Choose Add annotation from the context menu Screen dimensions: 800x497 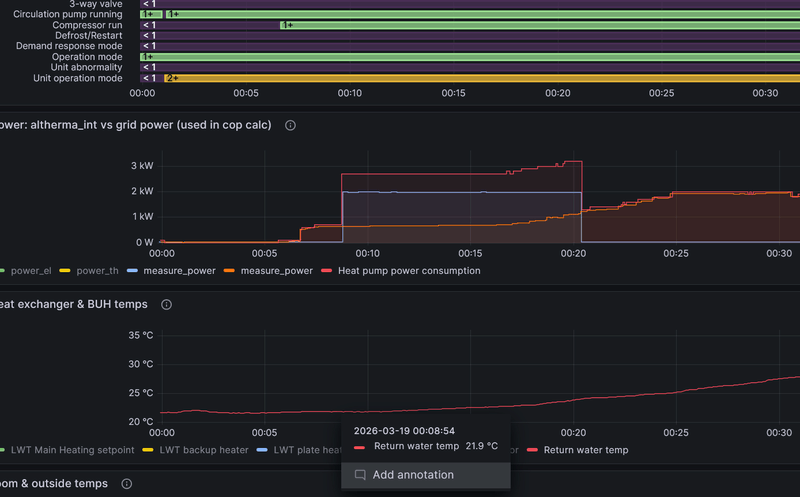[x=413, y=475]
